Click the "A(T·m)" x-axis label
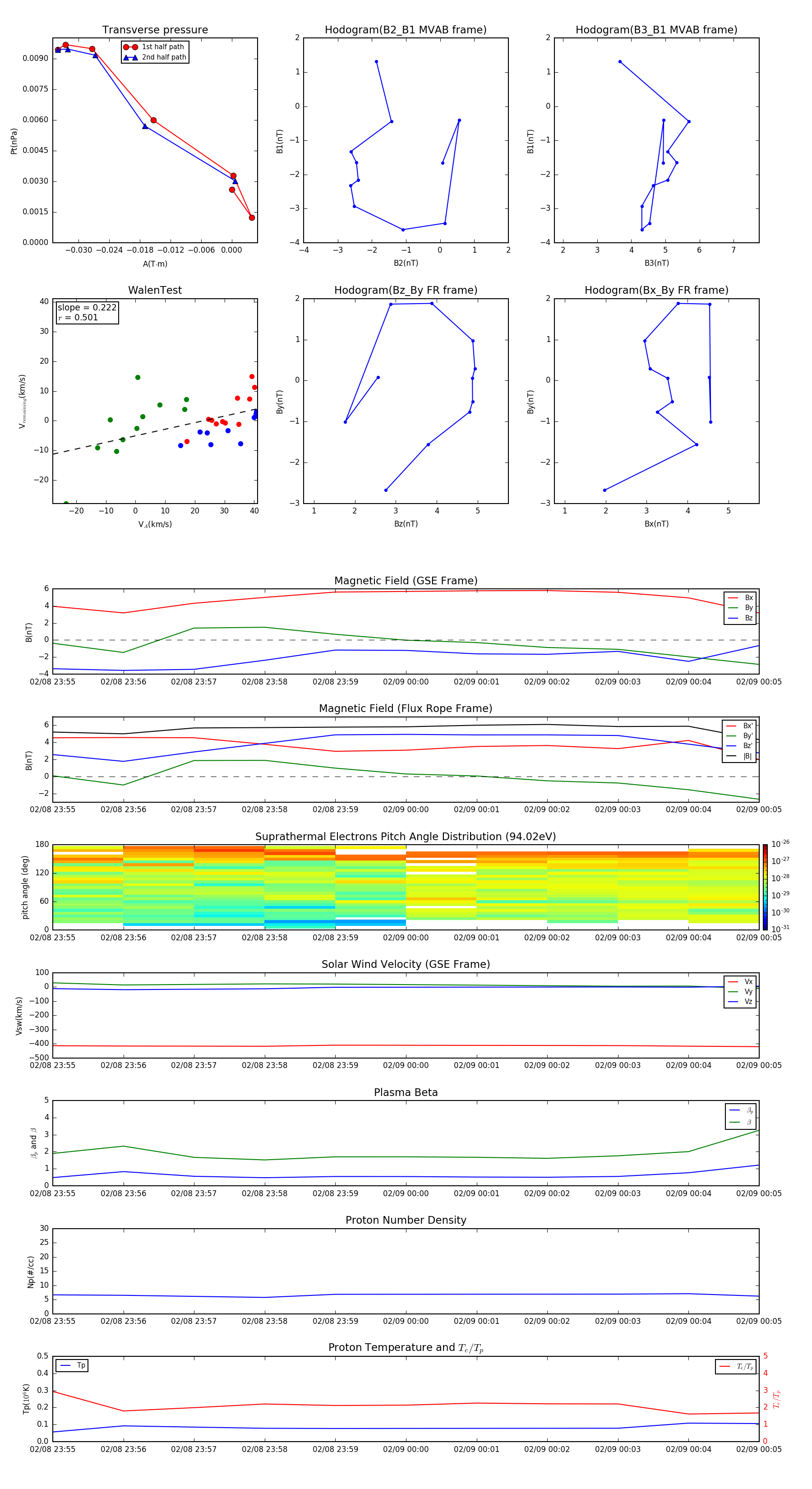 tap(155, 264)
